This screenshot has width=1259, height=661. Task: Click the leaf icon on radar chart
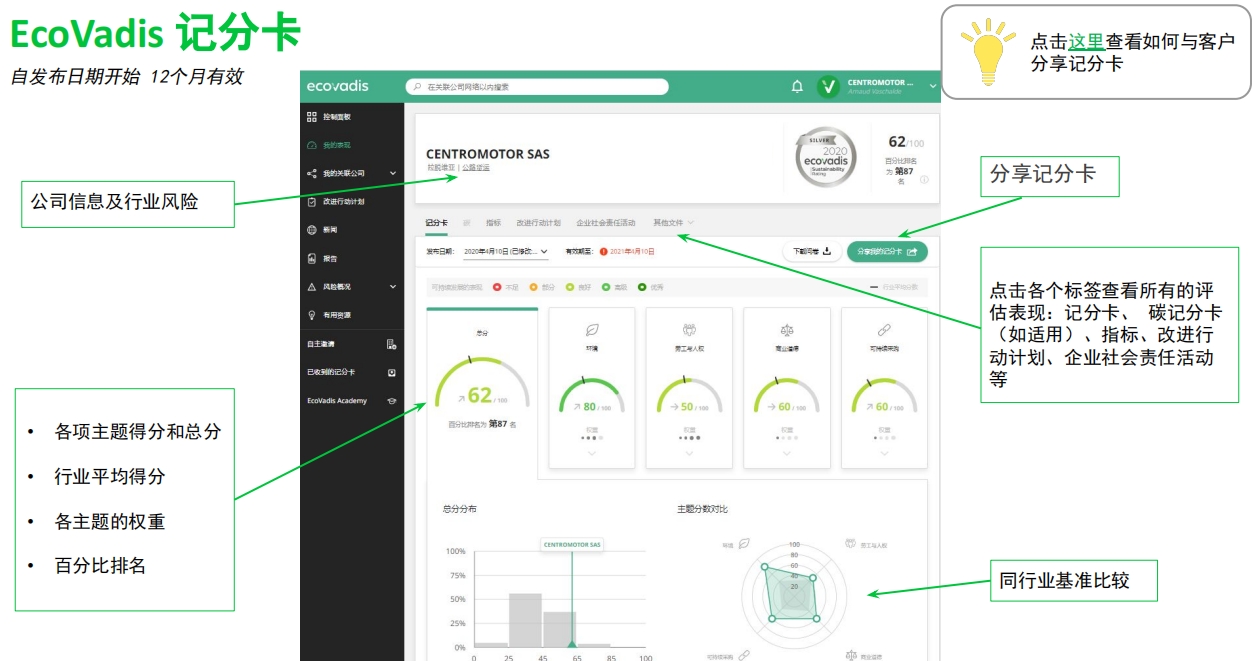click(743, 544)
